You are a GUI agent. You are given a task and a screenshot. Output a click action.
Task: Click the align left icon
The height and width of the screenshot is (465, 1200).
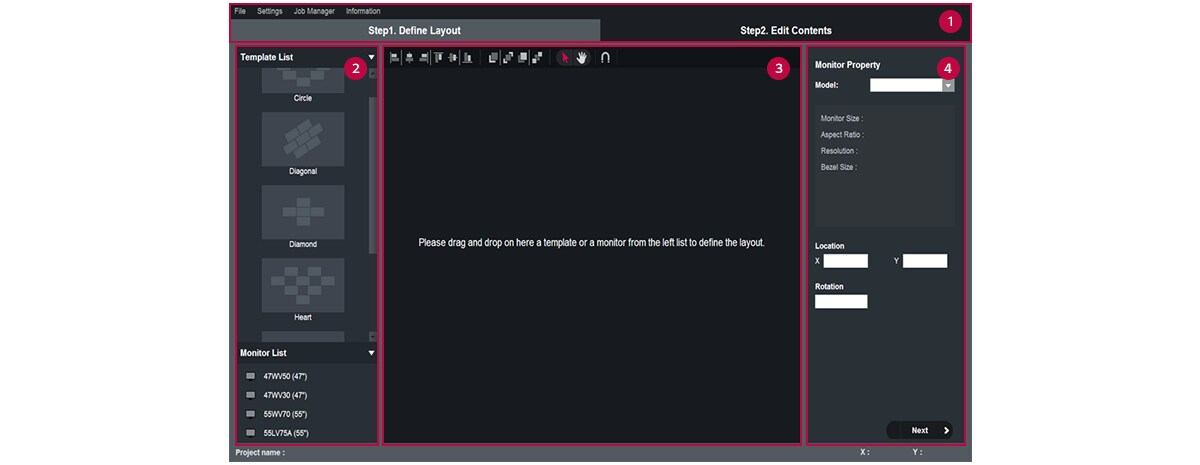[x=394, y=58]
